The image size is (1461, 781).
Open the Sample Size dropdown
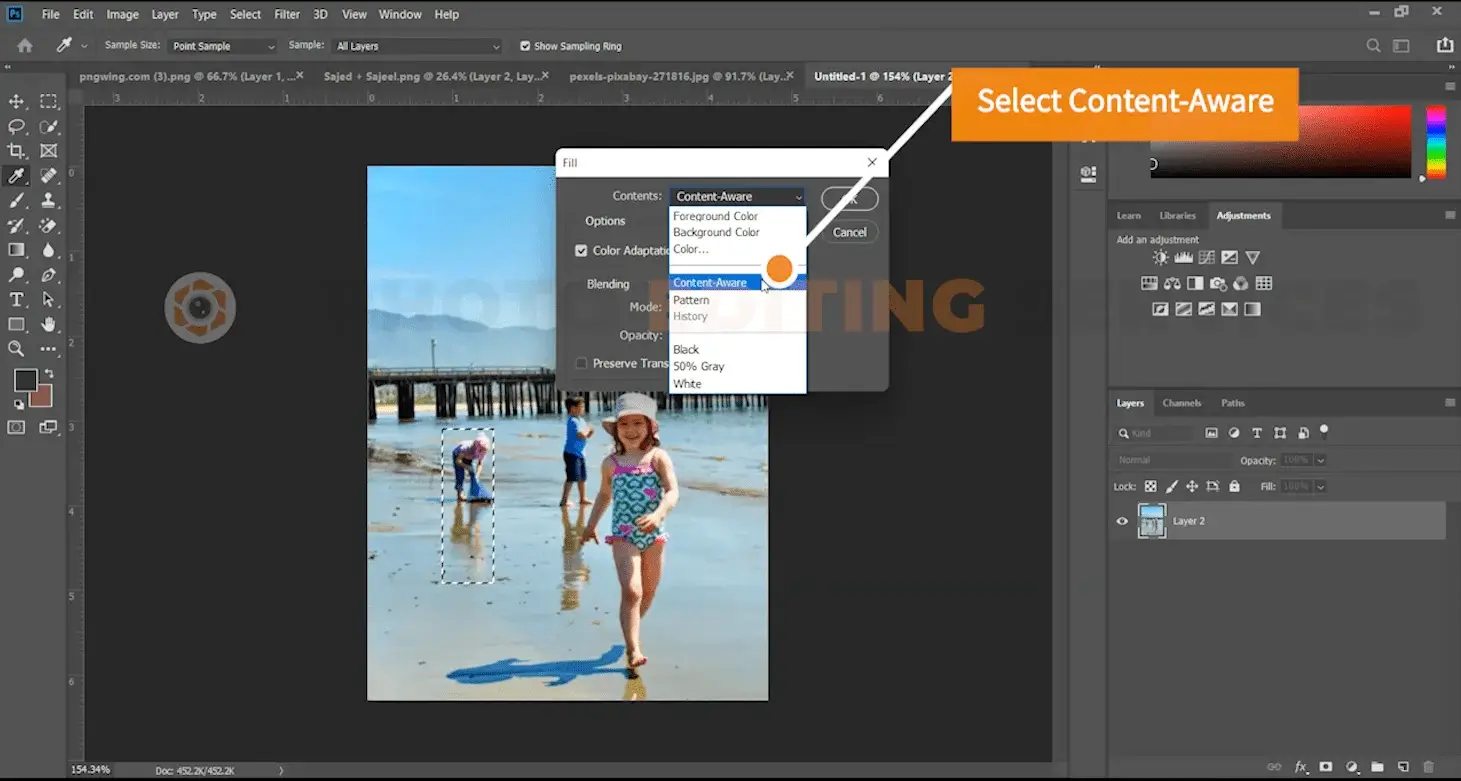click(x=222, y=46)
